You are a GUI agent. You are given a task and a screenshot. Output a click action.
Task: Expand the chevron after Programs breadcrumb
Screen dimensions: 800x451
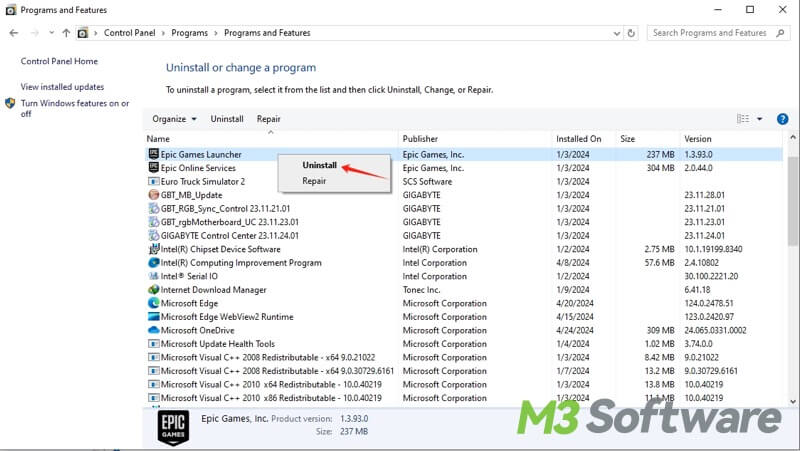pyautogui.click(x=216, y=33)
